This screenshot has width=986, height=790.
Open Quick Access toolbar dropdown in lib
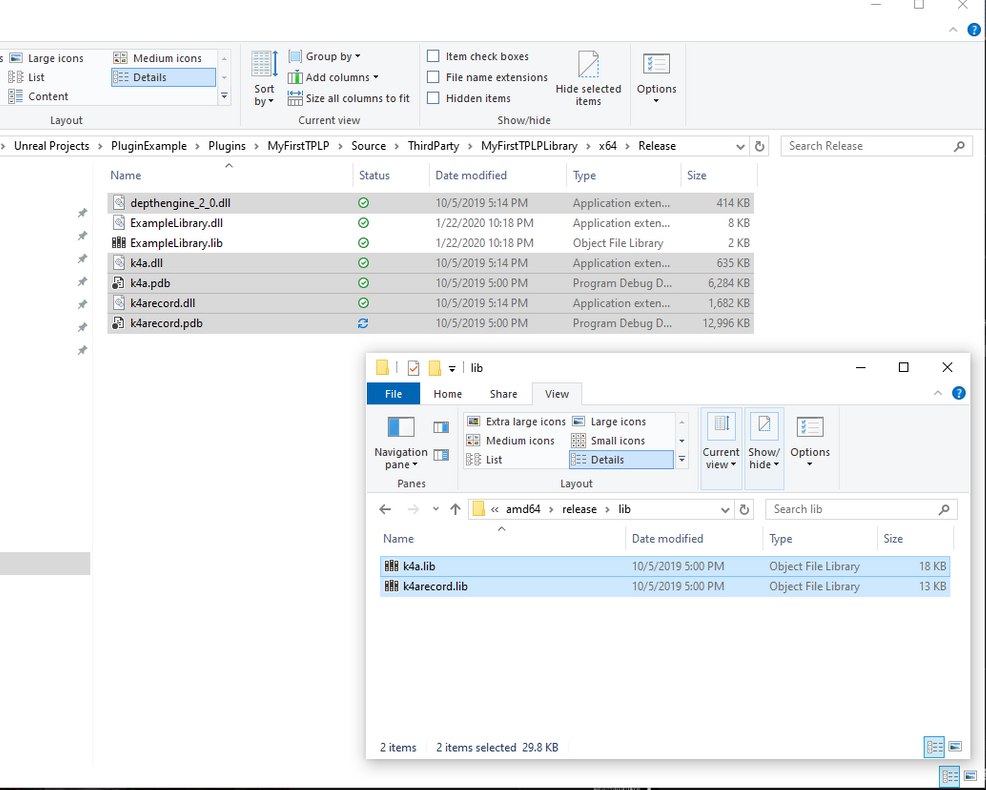[x=451, y=369]
